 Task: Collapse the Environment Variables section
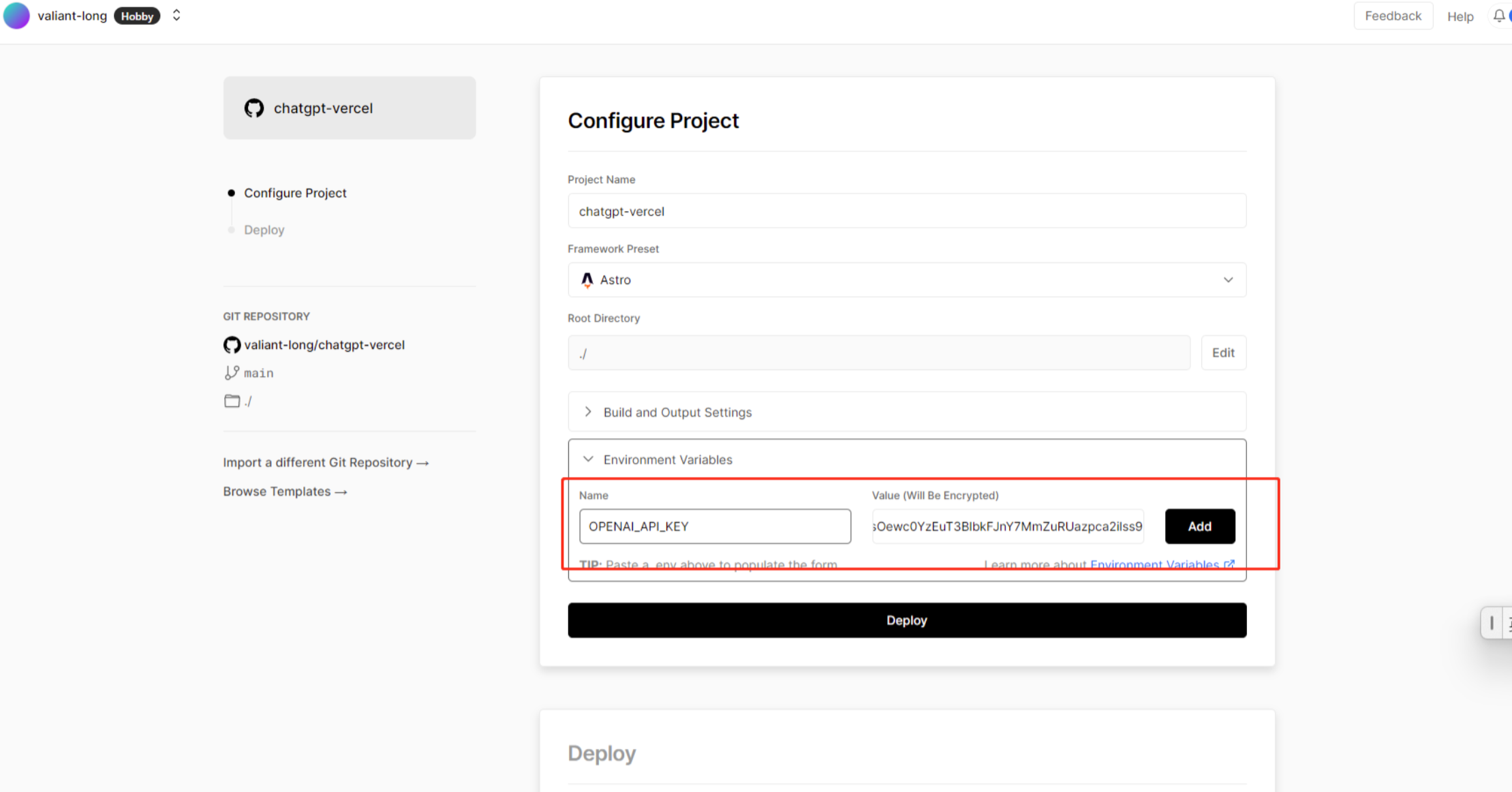(x=667, y=459)
